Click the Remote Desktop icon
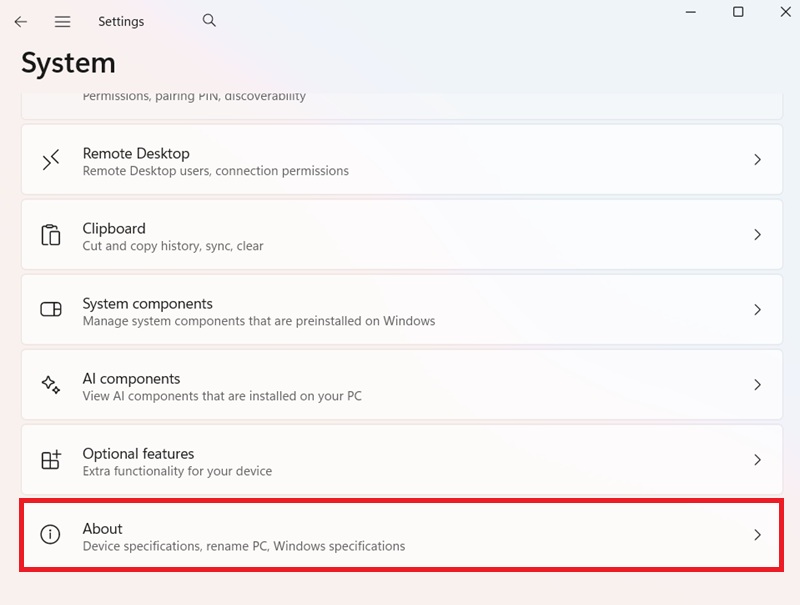The height and width of the screenshot is (605, 800). tap(51, 161)
